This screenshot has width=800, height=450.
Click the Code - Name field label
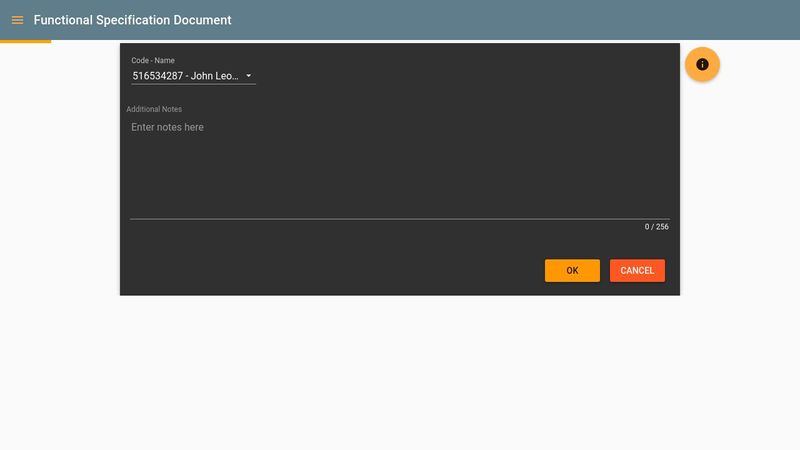pyautogui.click(x=153, y=61)
